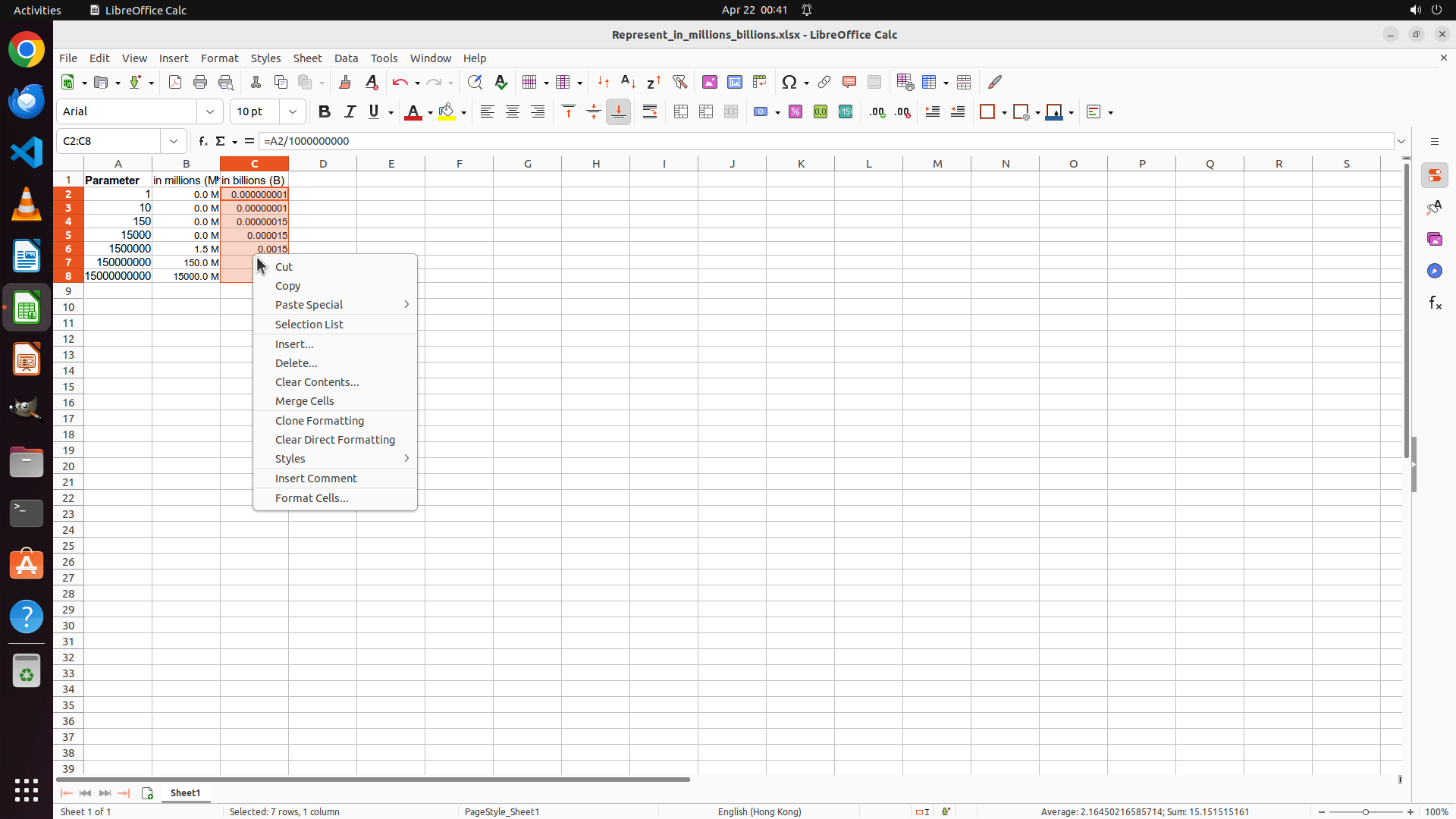
Task: Open the Data menu
Action: tap(346, 58)
